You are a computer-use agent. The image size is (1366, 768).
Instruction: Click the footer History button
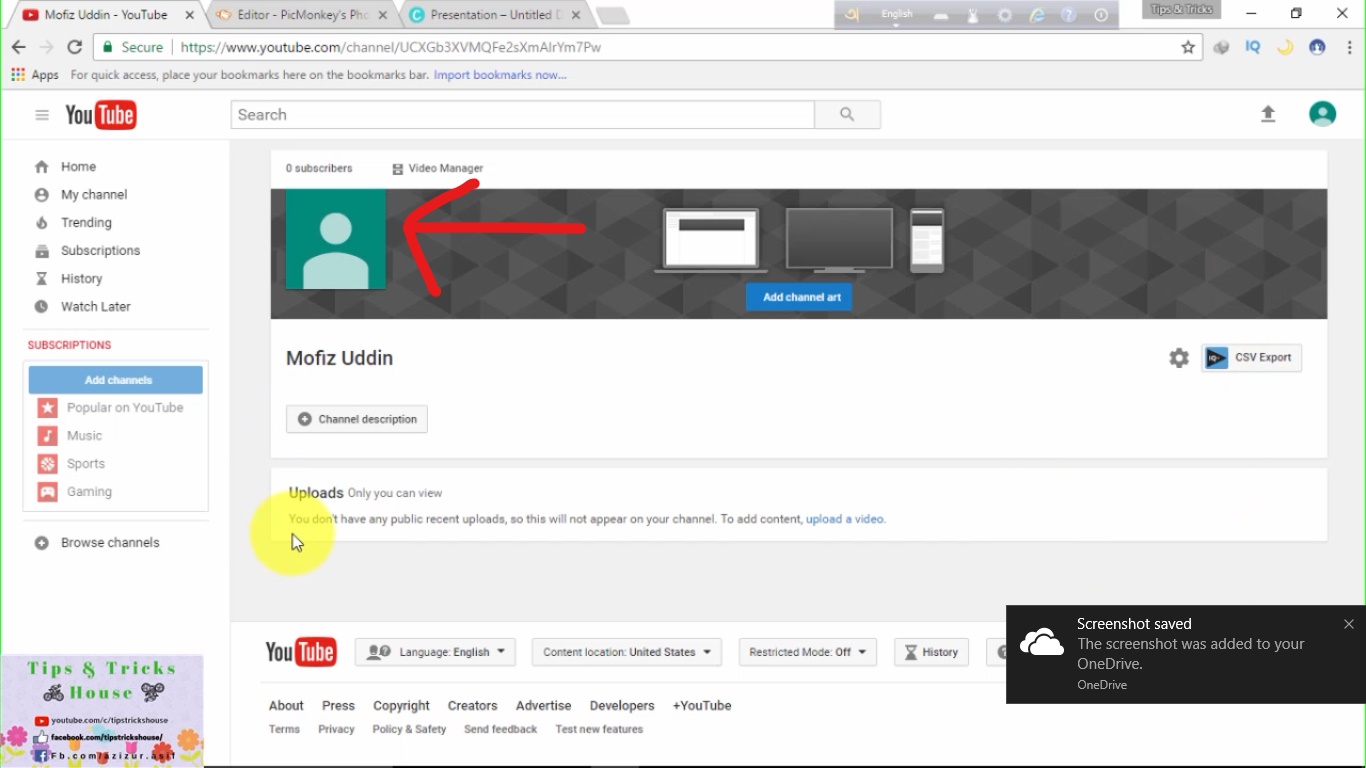click(x=931, y=652)
